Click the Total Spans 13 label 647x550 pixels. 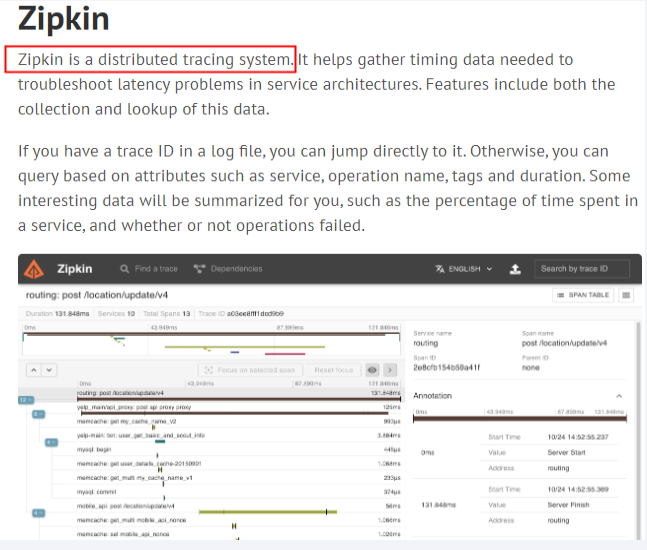(167, 314)
